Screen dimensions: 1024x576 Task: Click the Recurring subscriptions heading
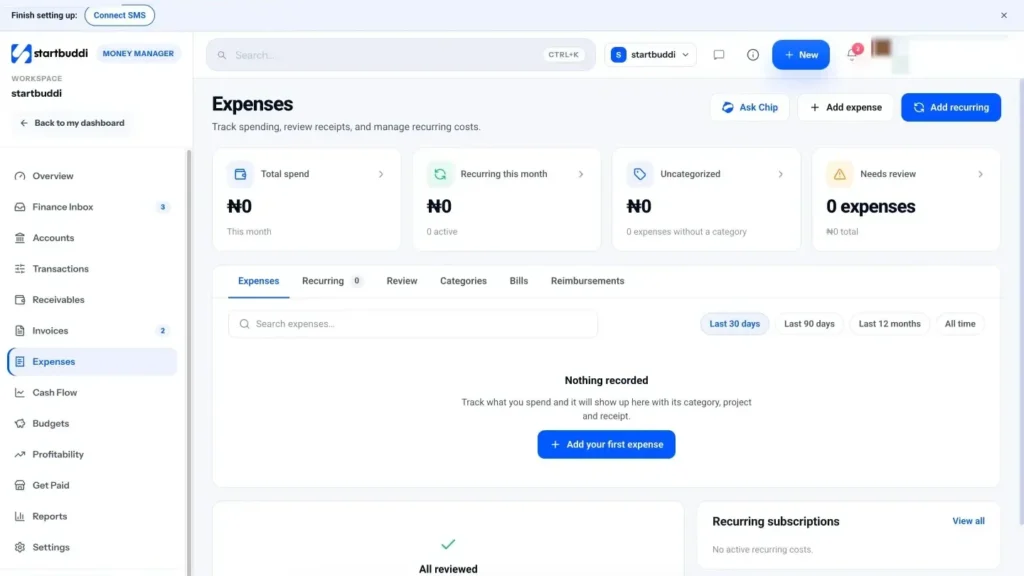[x=776, y=522]
